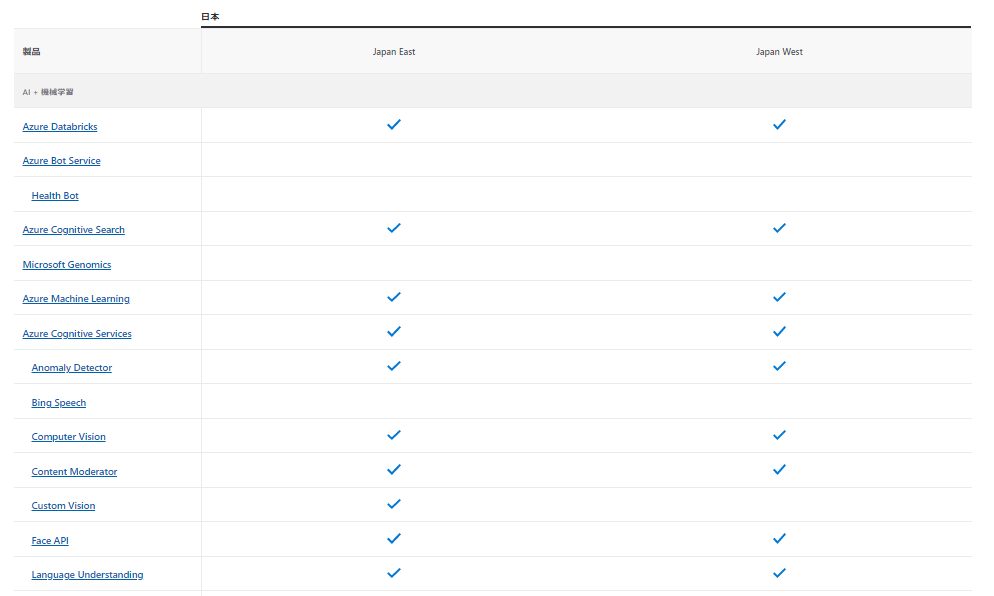The image size is (994, 596).
Task: Select the Japan West column header
Action: point(779,52)
